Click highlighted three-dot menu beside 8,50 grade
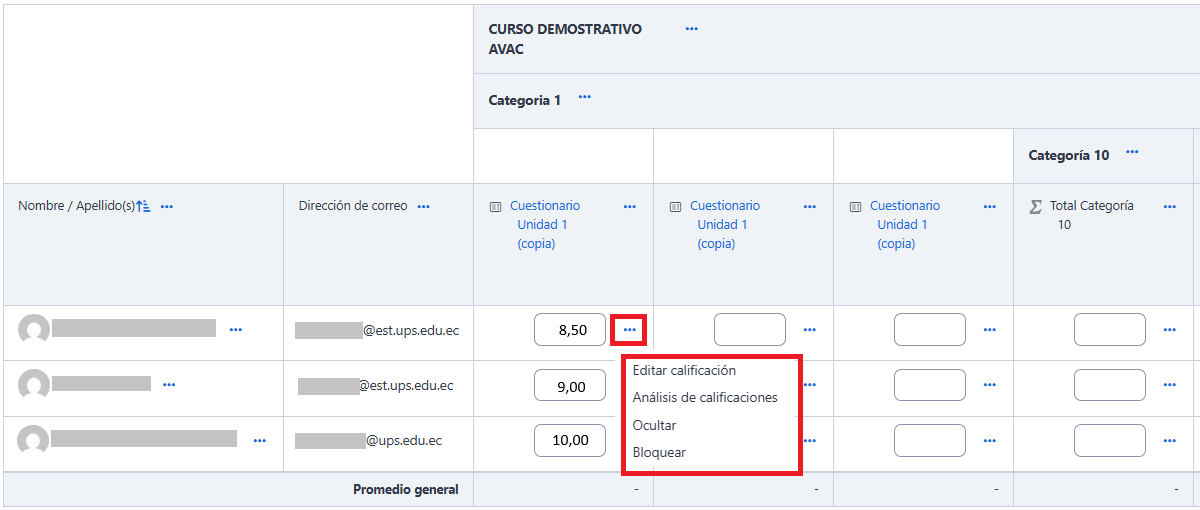 (x=629, y=329)
